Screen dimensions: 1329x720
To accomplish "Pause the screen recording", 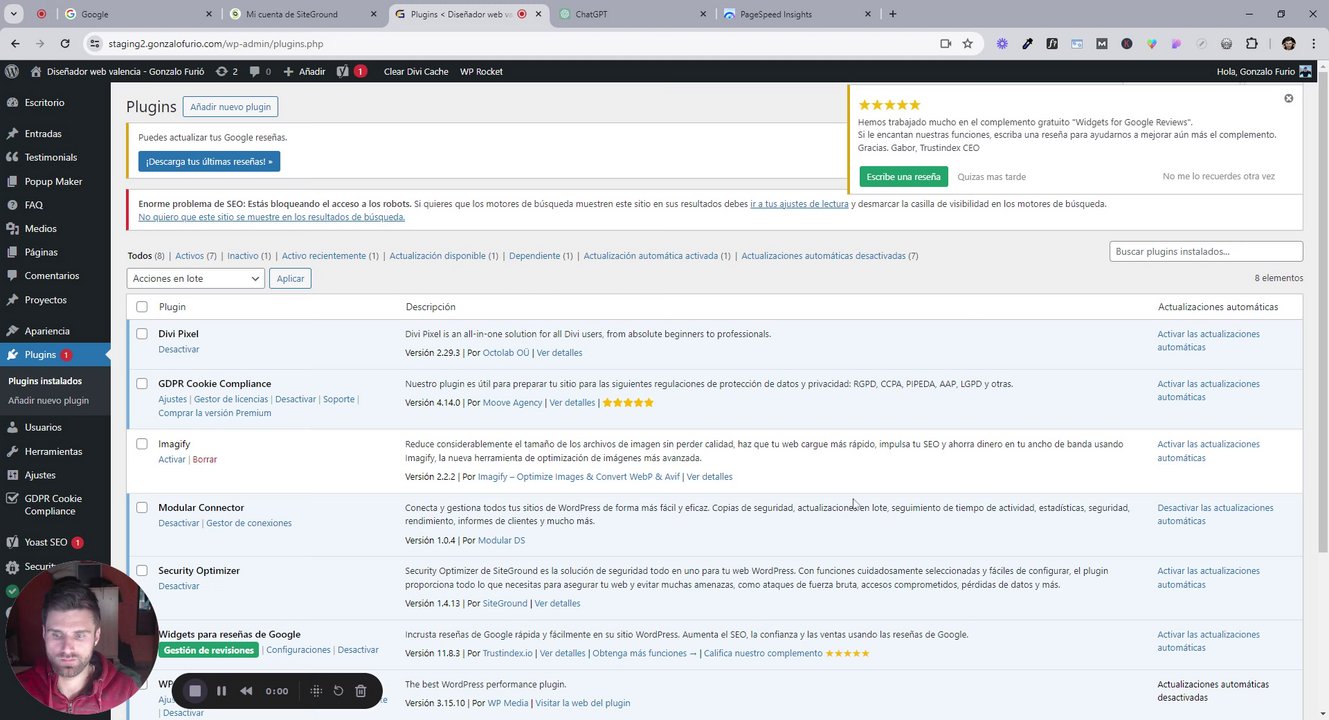I will tap(221, 691).
